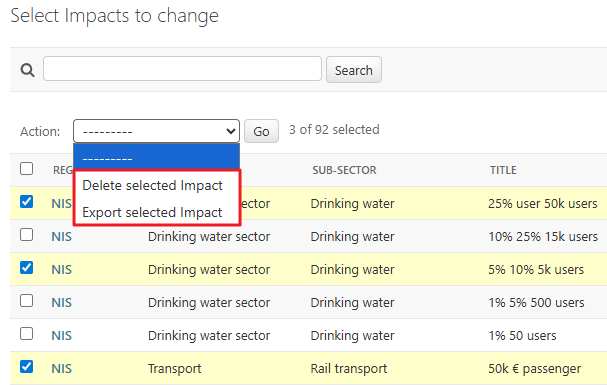Focus the search text field
Image resolution: width=607 pixels, height=385 pixels.
(x=182, y=69)
